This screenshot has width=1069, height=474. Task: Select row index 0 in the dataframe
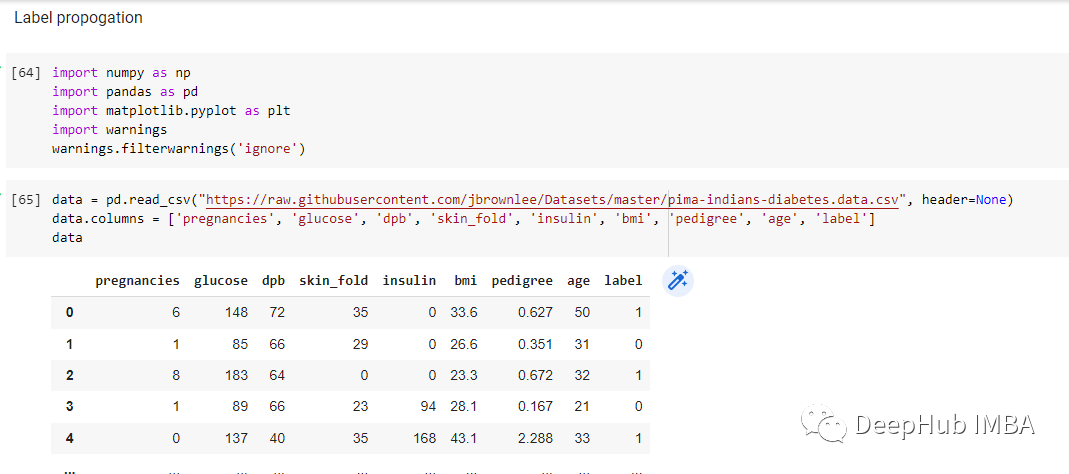pos(69,313)
